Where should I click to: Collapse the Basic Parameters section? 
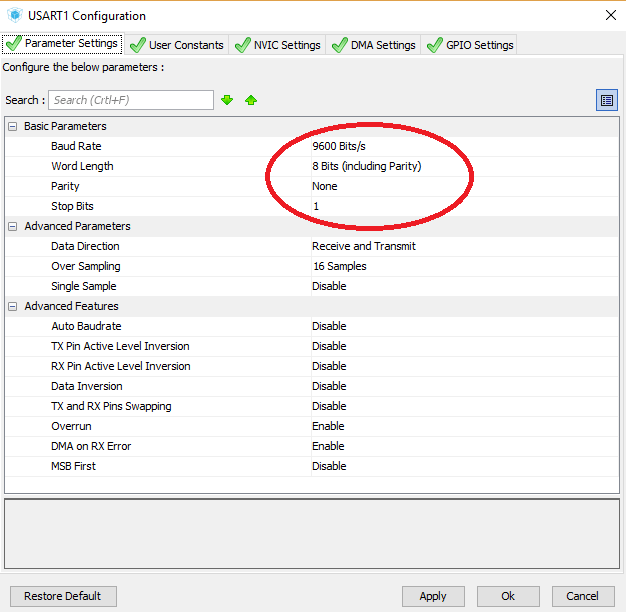tap(12, 126)
